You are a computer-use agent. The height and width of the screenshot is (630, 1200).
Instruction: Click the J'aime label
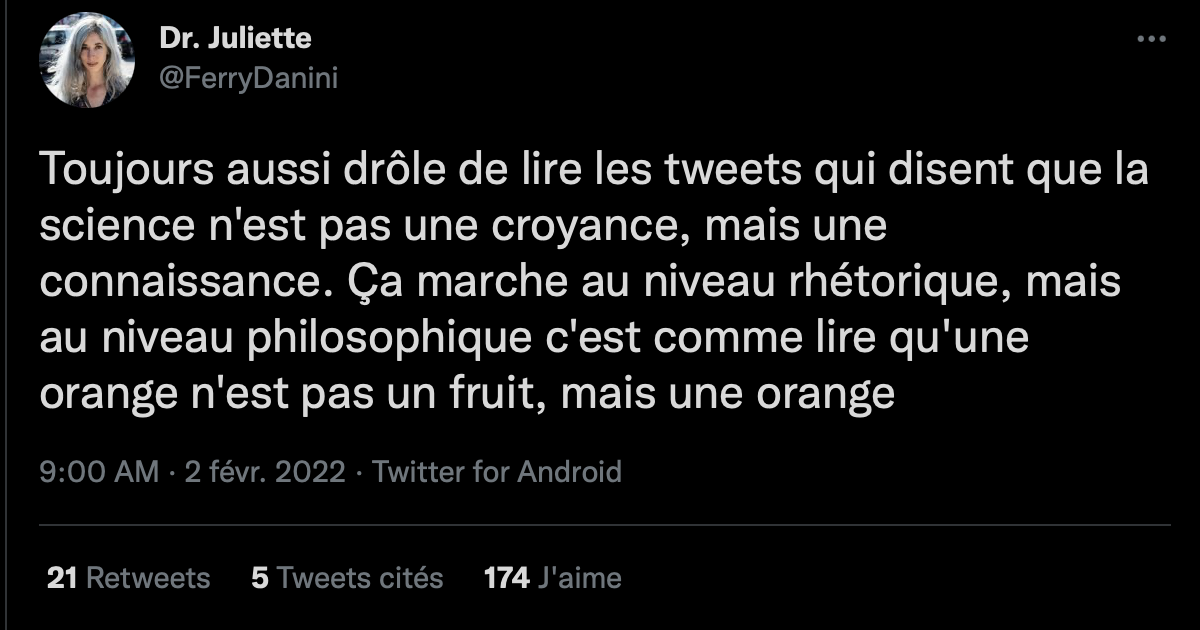pos(580,578)
